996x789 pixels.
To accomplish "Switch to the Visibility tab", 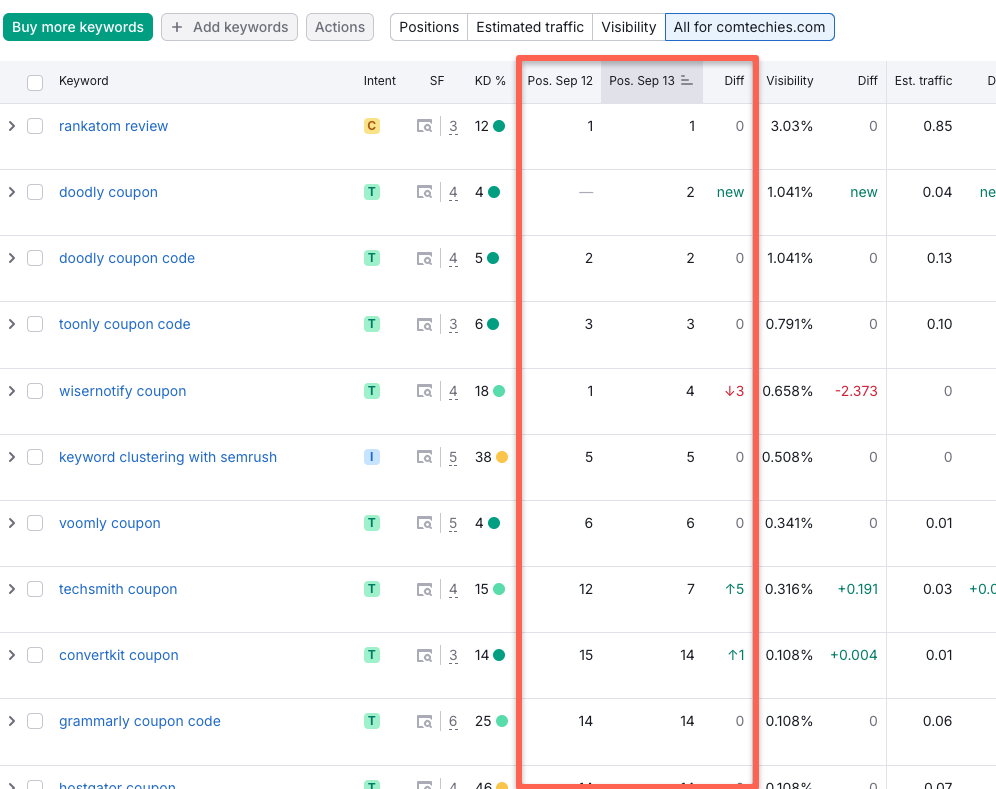I will pyautogui.click(x=628, y=27).
